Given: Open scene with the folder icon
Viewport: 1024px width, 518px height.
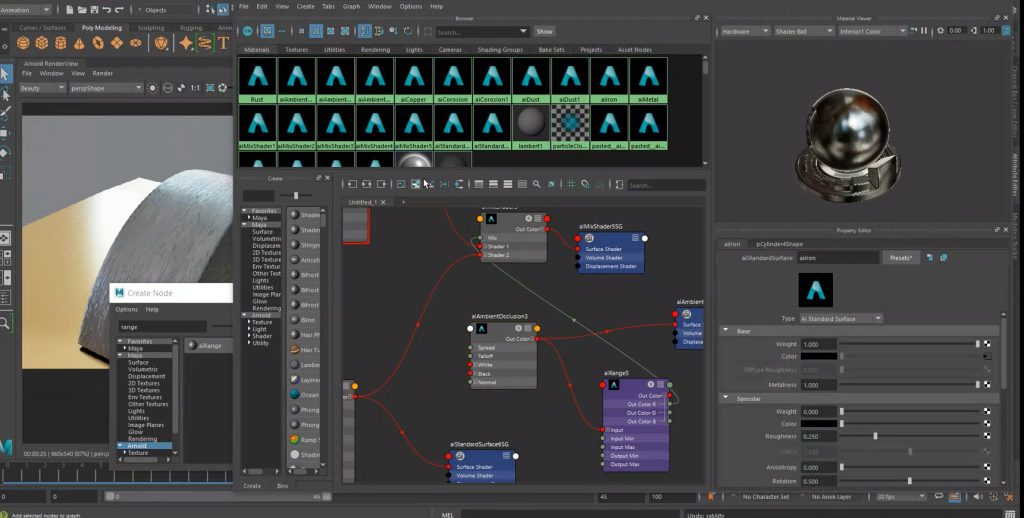Looking at the screenshot, I should point(82,10).
